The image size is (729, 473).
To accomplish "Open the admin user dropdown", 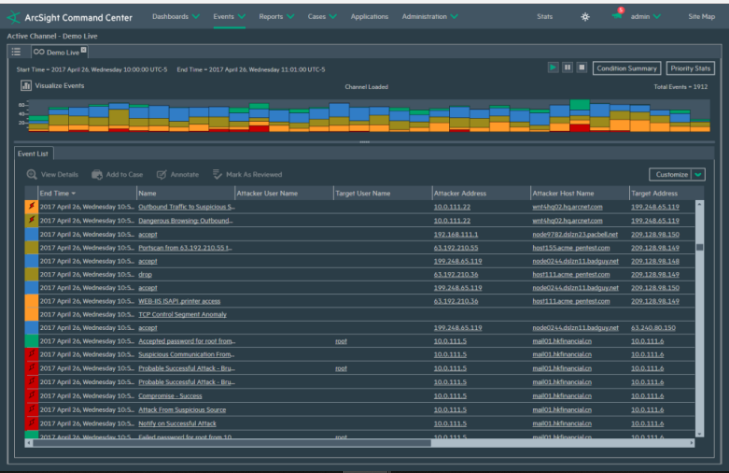I will tap(646, 17).
